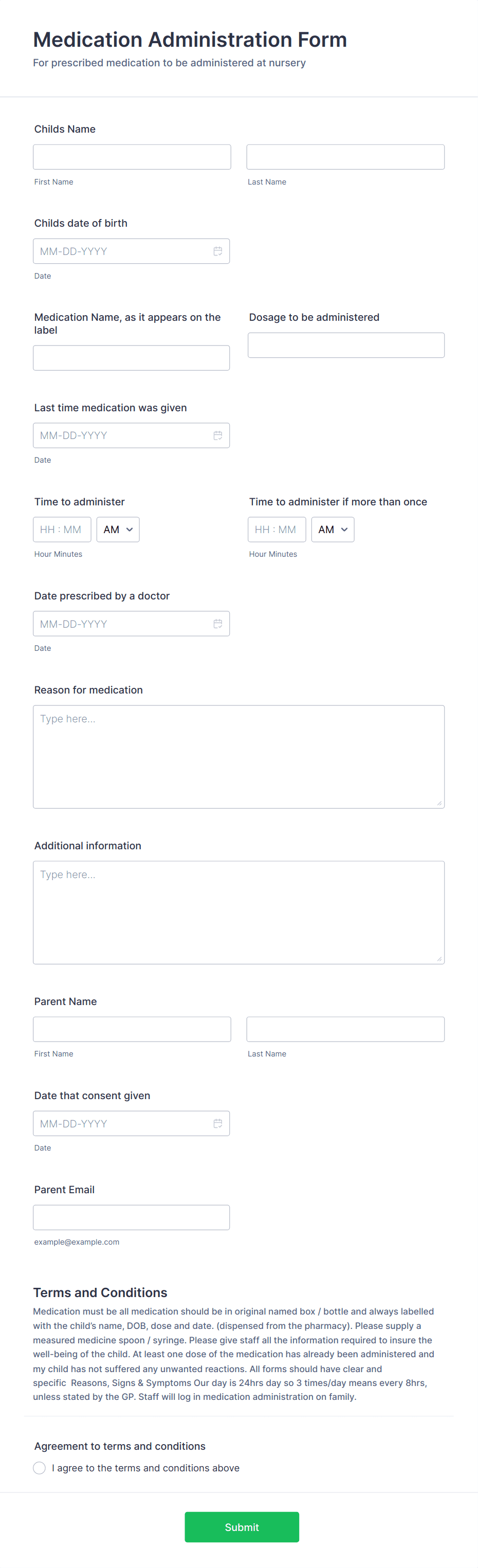478x1568 pixels.
Task: Click the HH:MM field under Time to administer
Action: pyautogui.click(x=62, y=529)
